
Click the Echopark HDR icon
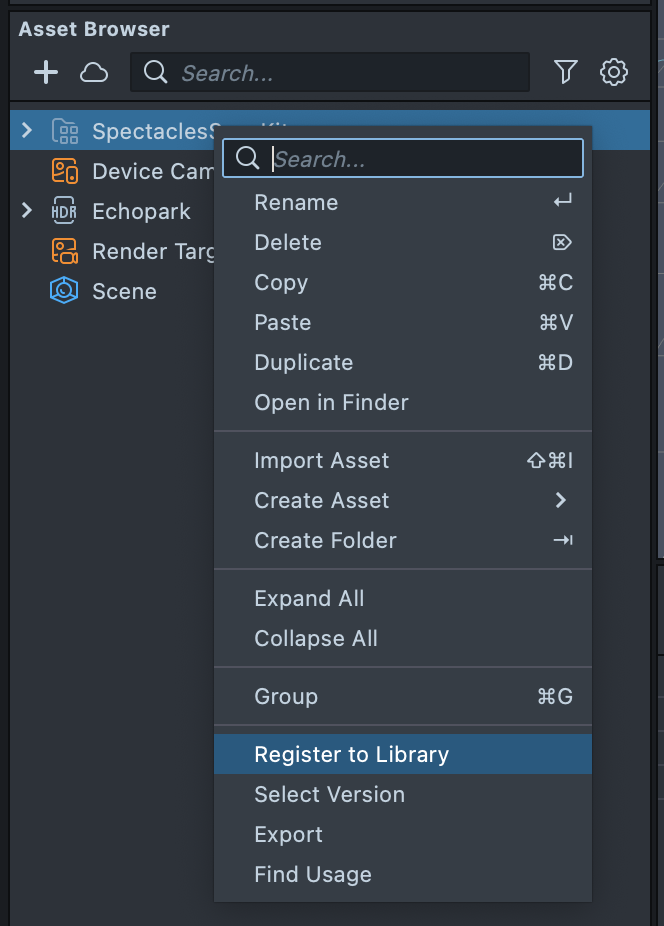(65, 211)
